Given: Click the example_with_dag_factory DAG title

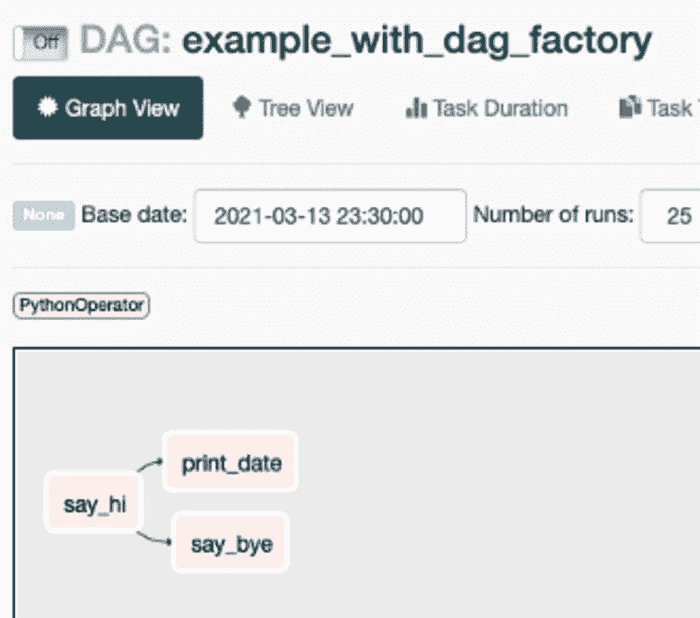Looking at the screenshot, I should [417, 41].
